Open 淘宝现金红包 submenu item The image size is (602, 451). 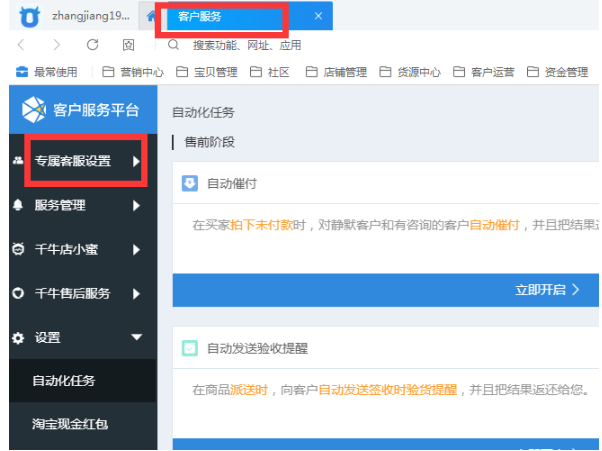point(70,424)
